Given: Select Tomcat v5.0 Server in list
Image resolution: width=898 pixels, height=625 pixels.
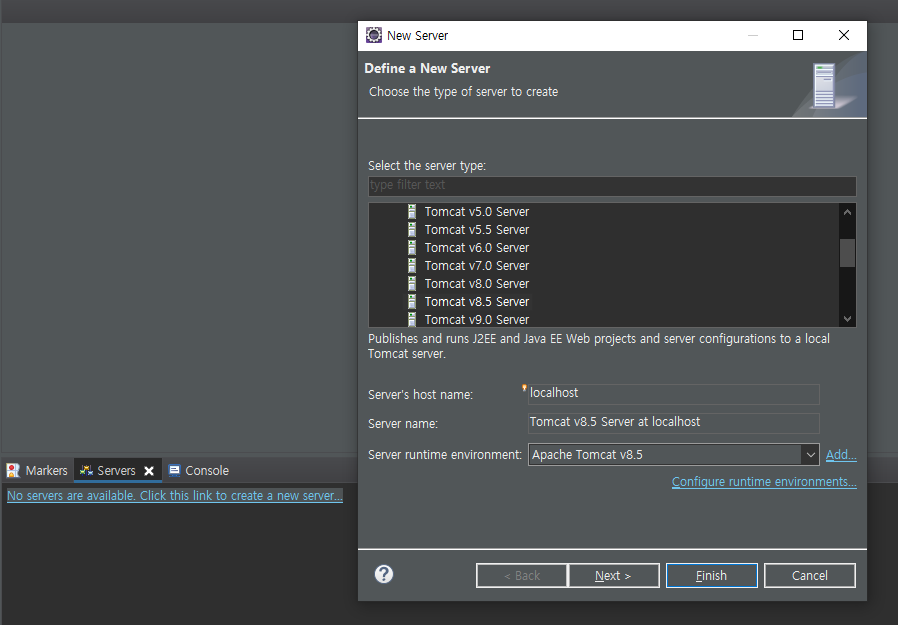Looking at the screenshot, I should click(x=476, y=211).
